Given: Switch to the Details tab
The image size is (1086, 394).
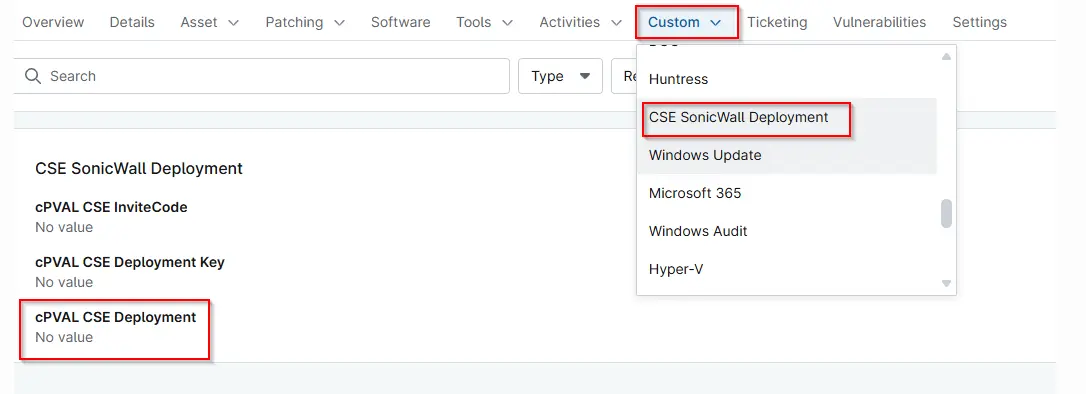Looking at the screenshot, I should (132, 22).
